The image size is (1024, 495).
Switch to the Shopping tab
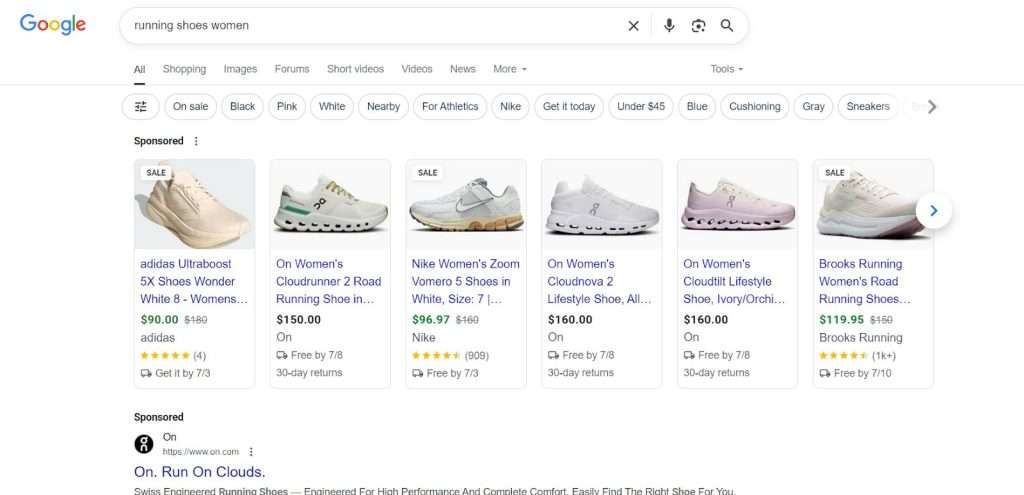pyautogui.click(x=184, y=69)
